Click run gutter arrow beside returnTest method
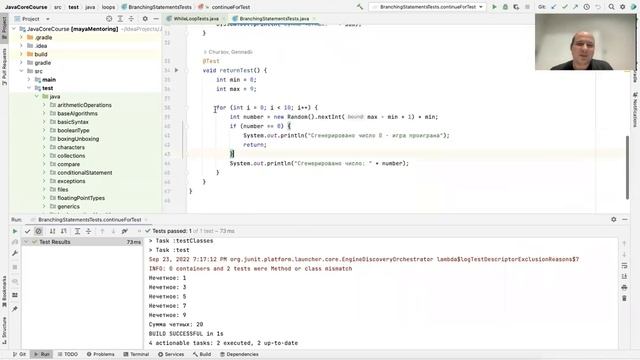 [x=177, y=70]
